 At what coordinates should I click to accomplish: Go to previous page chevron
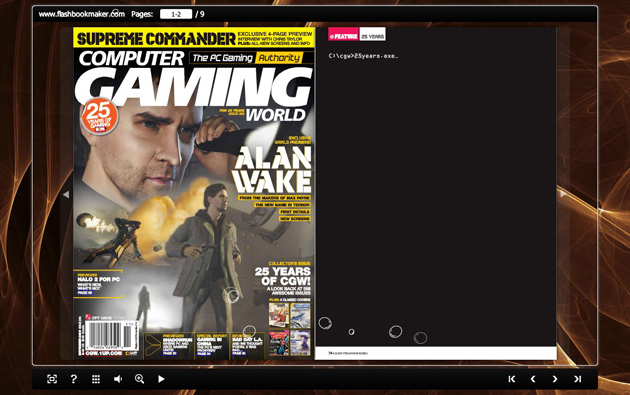click(x=533, y=379)
